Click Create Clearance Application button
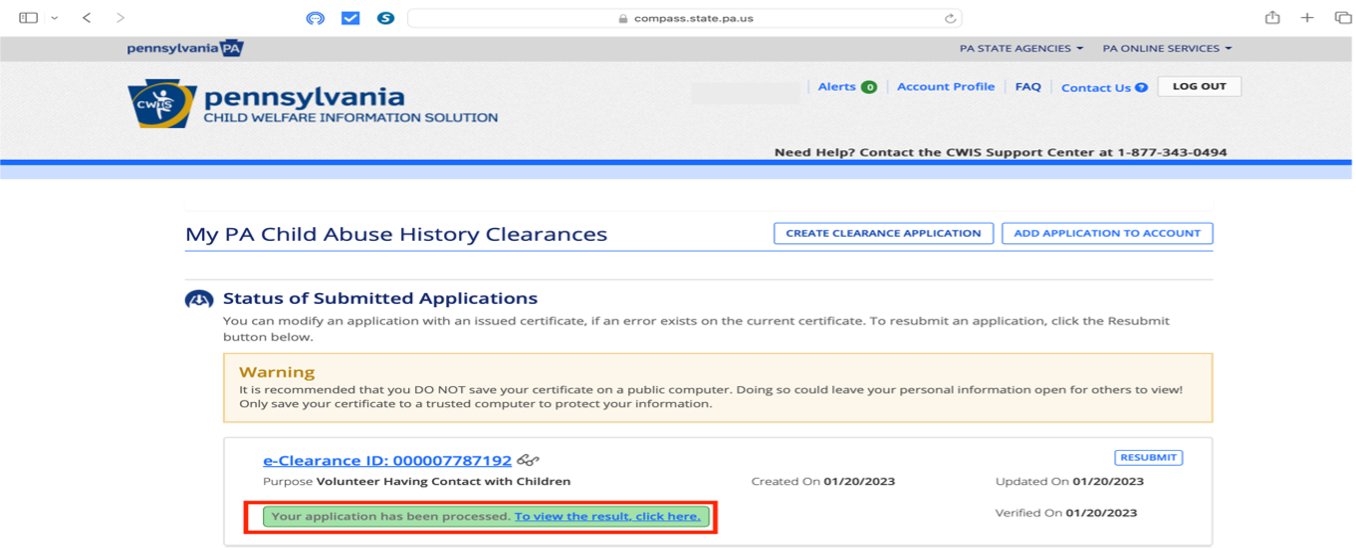1356x550 pixels. 882,233
